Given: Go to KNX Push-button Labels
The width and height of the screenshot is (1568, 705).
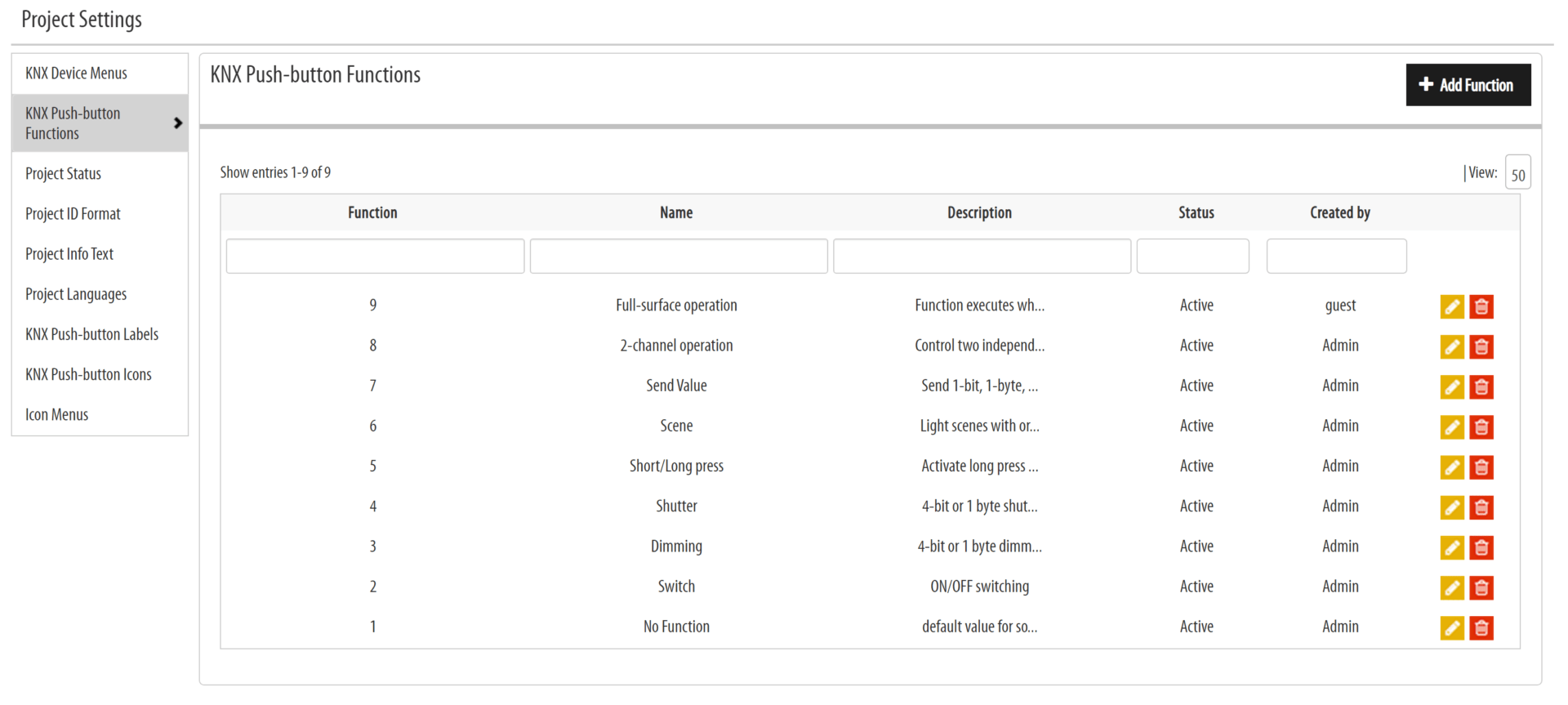Looking at the screenshot, I should pos(100,333).
